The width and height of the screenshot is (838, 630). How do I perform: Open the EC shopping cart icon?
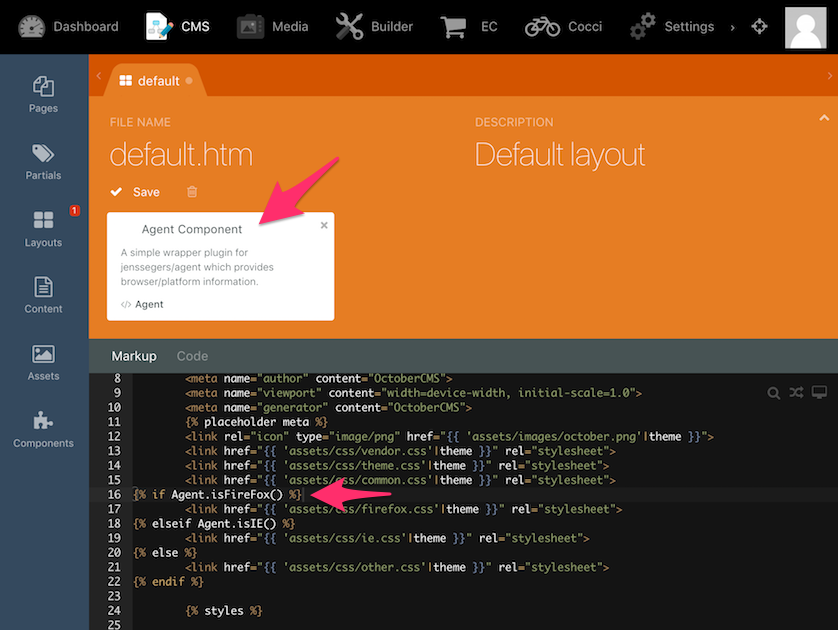453,27
